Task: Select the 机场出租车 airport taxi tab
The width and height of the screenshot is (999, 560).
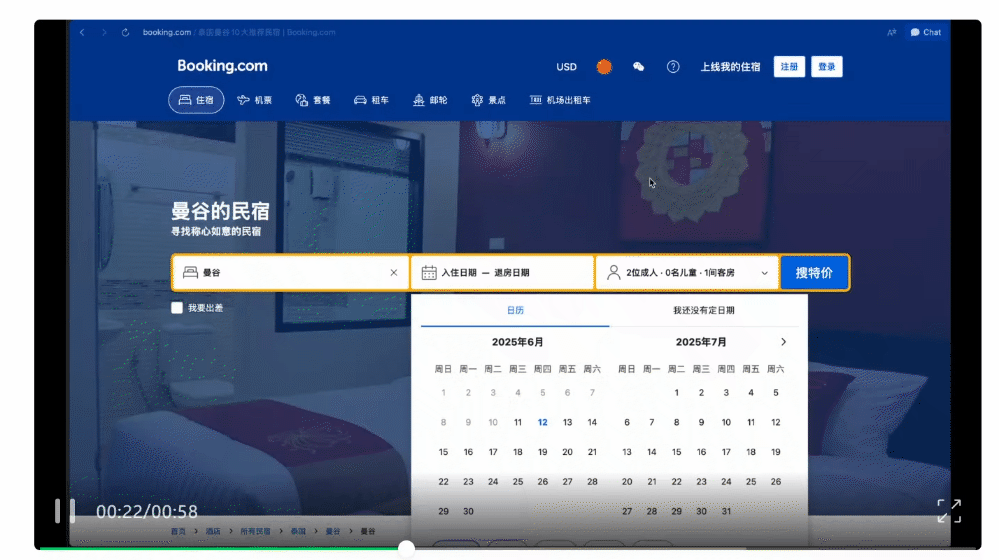Action: (x=560, y=100)
